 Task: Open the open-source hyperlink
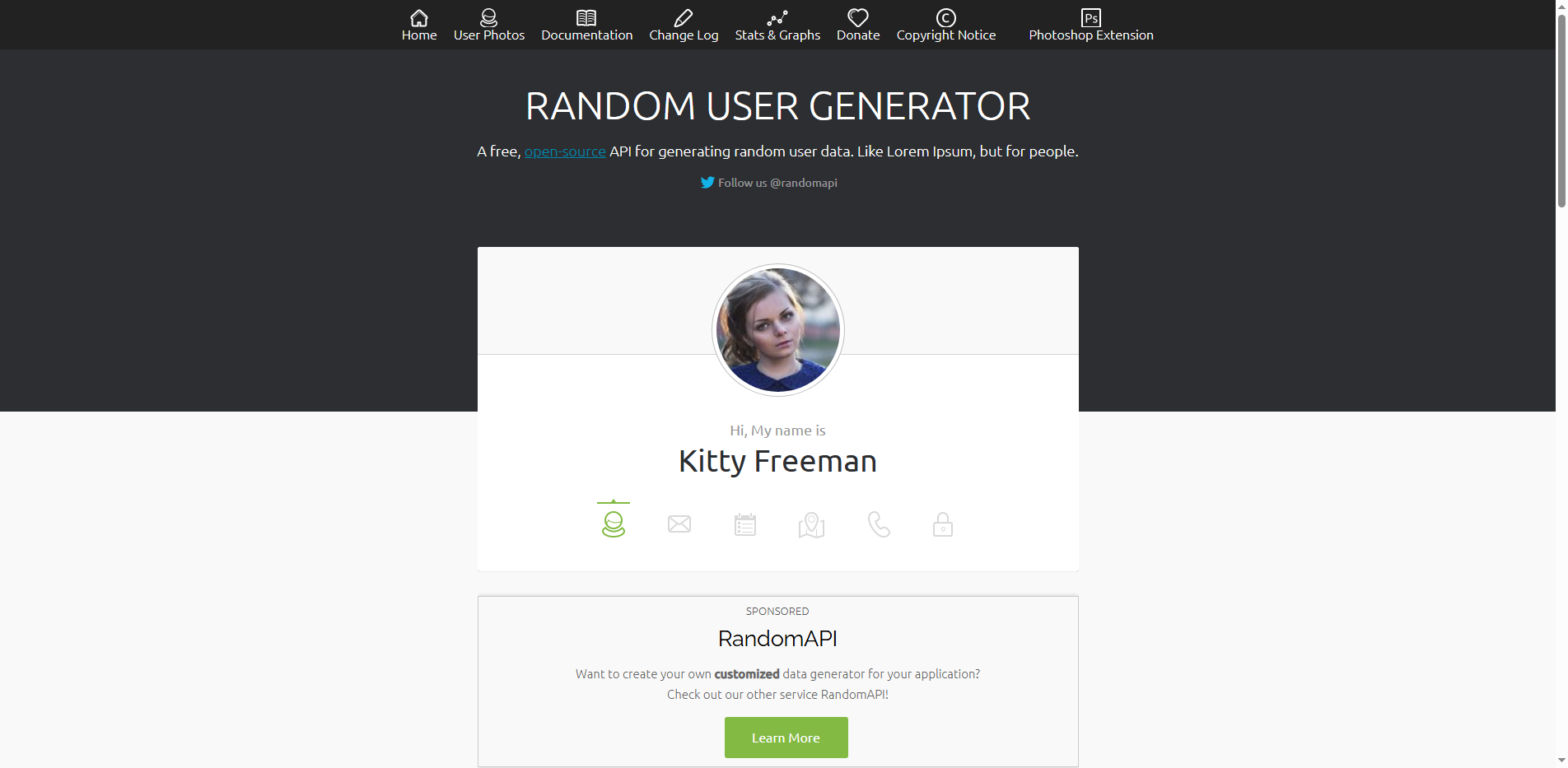pyautogui.click(x=564, y=151)
